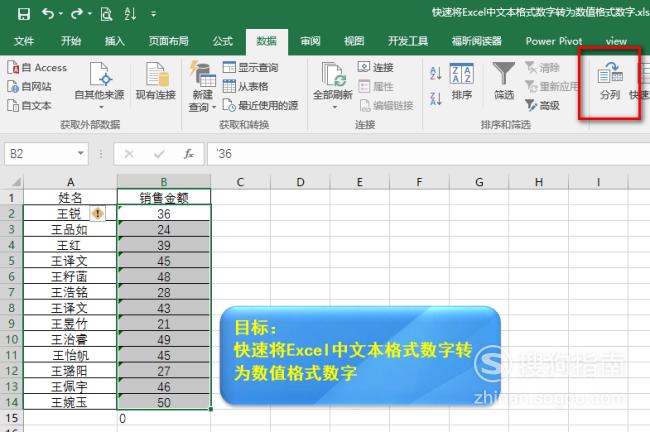This screenshot has height=432, width=650.
Task: Click 清除 filter button
Action: 543,68
